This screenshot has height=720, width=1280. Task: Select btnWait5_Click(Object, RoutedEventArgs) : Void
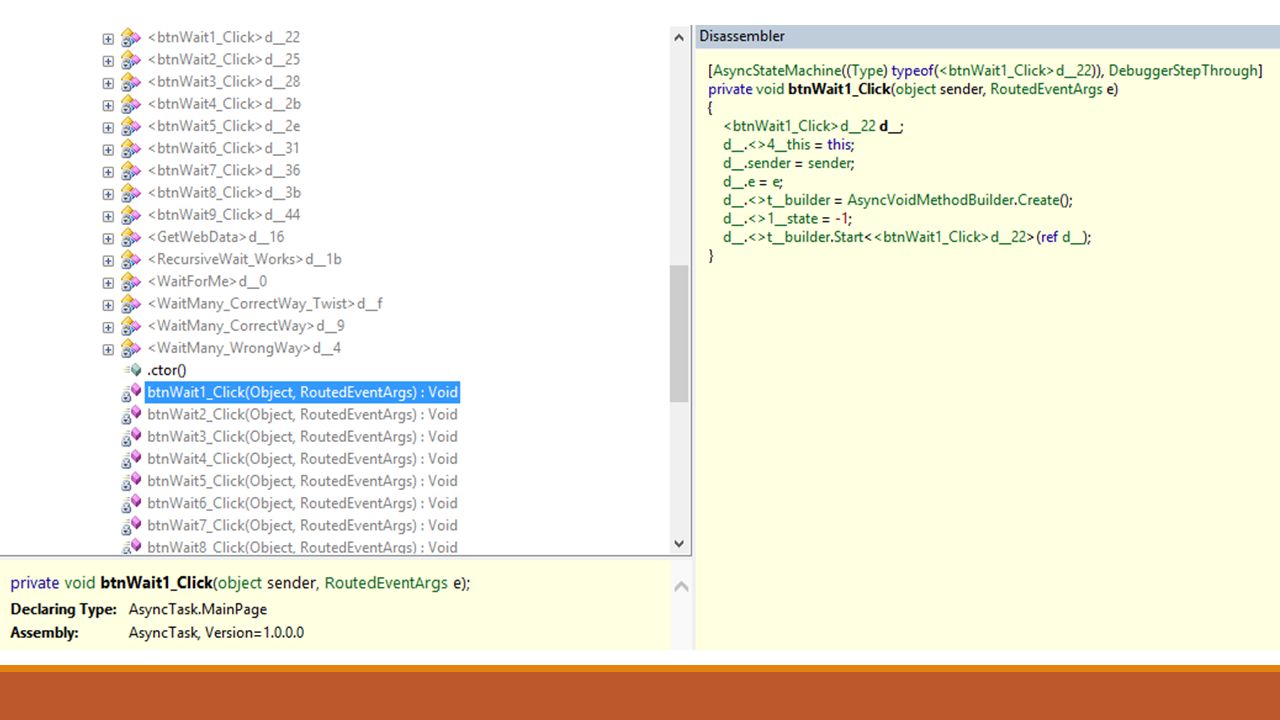tap(302, 481)
